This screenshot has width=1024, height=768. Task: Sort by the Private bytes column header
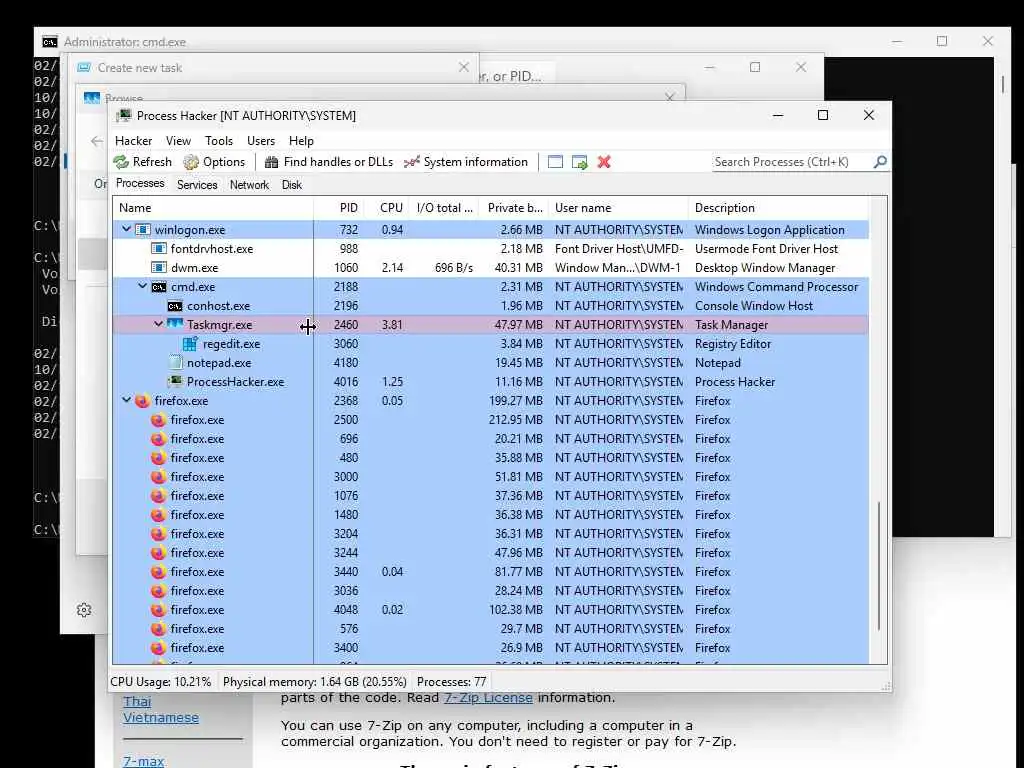click(513, 208)
